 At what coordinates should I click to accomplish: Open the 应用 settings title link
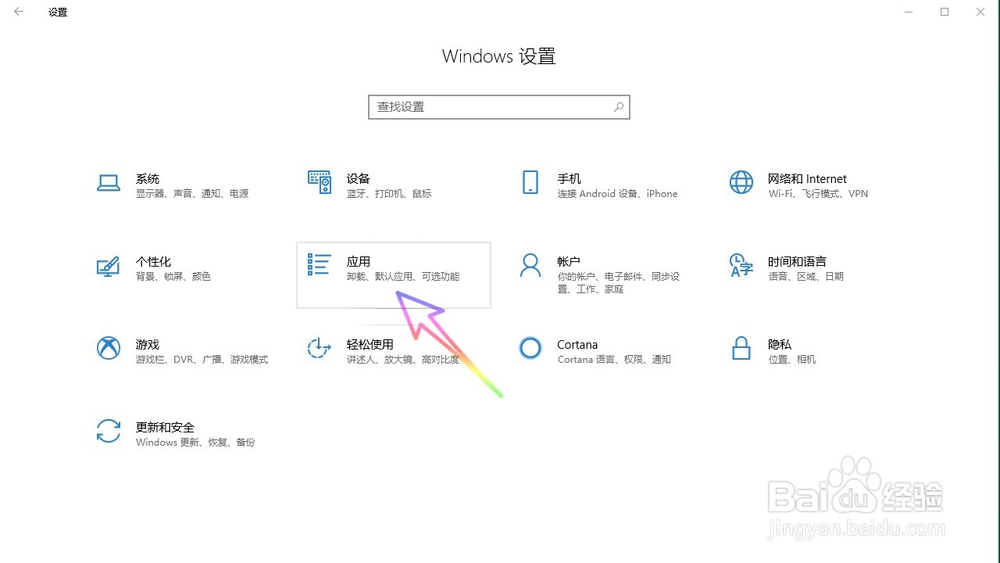pos(358,261)
